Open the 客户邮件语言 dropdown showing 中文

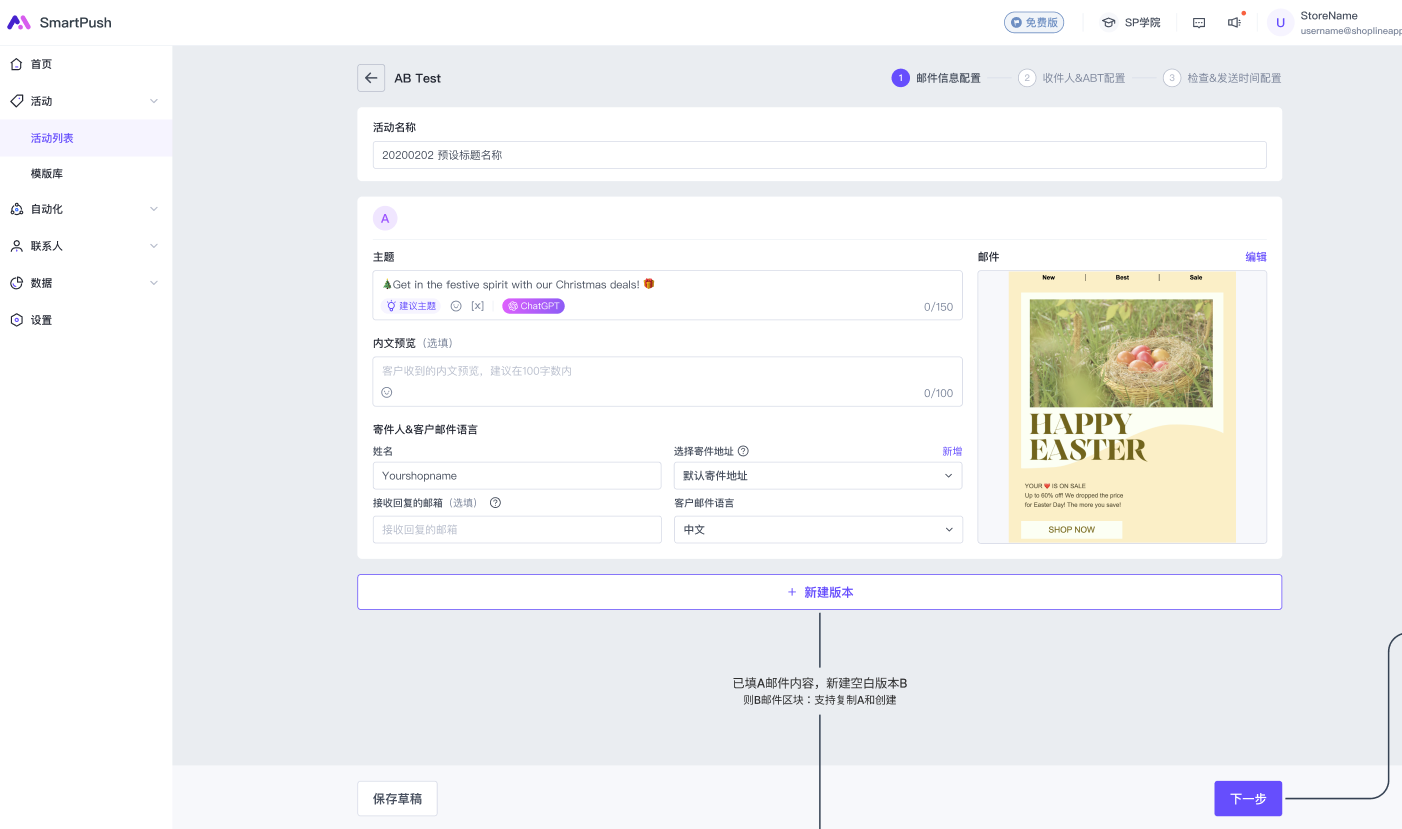817,530
